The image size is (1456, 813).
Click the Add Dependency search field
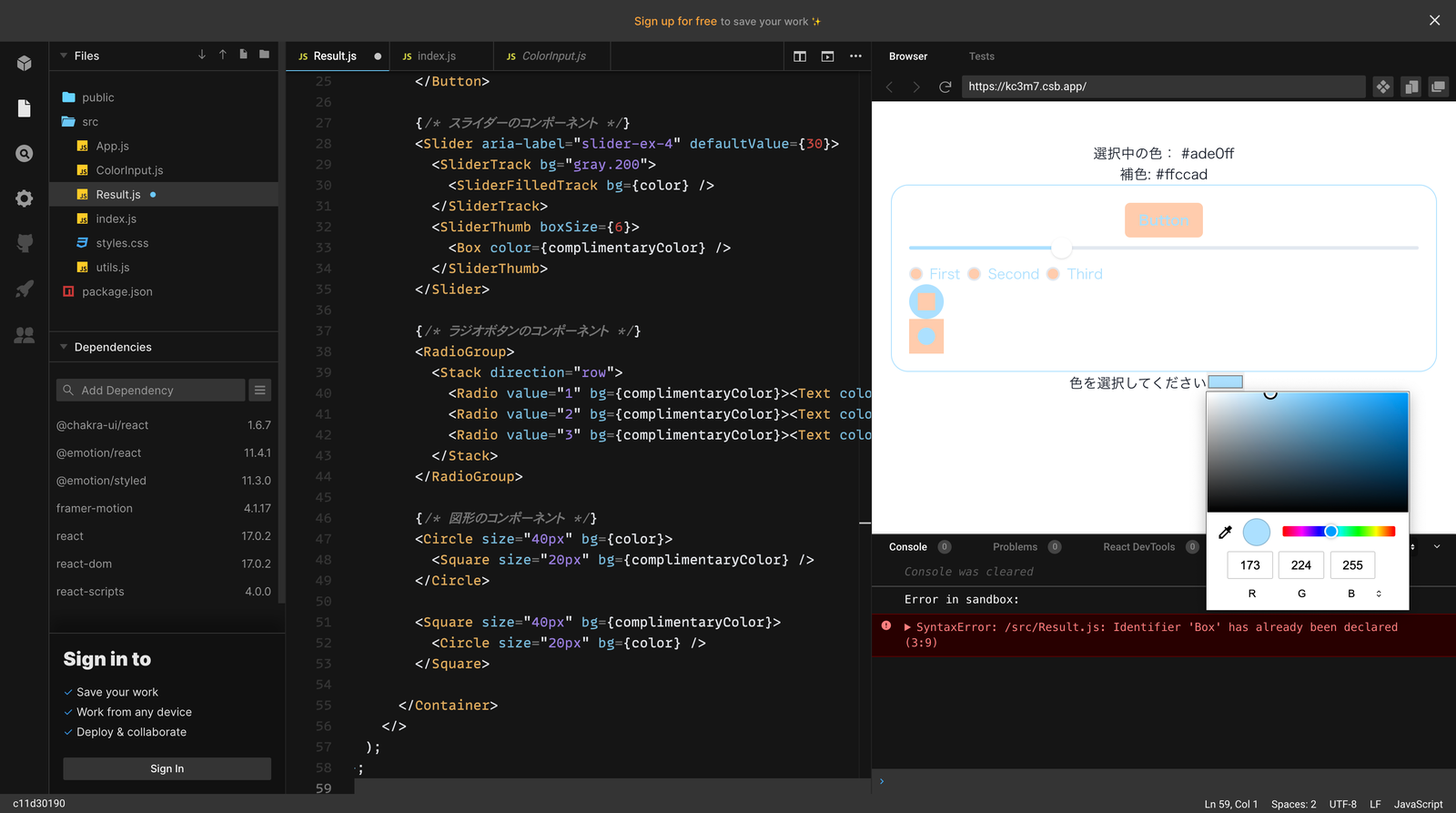click(151, 391)
